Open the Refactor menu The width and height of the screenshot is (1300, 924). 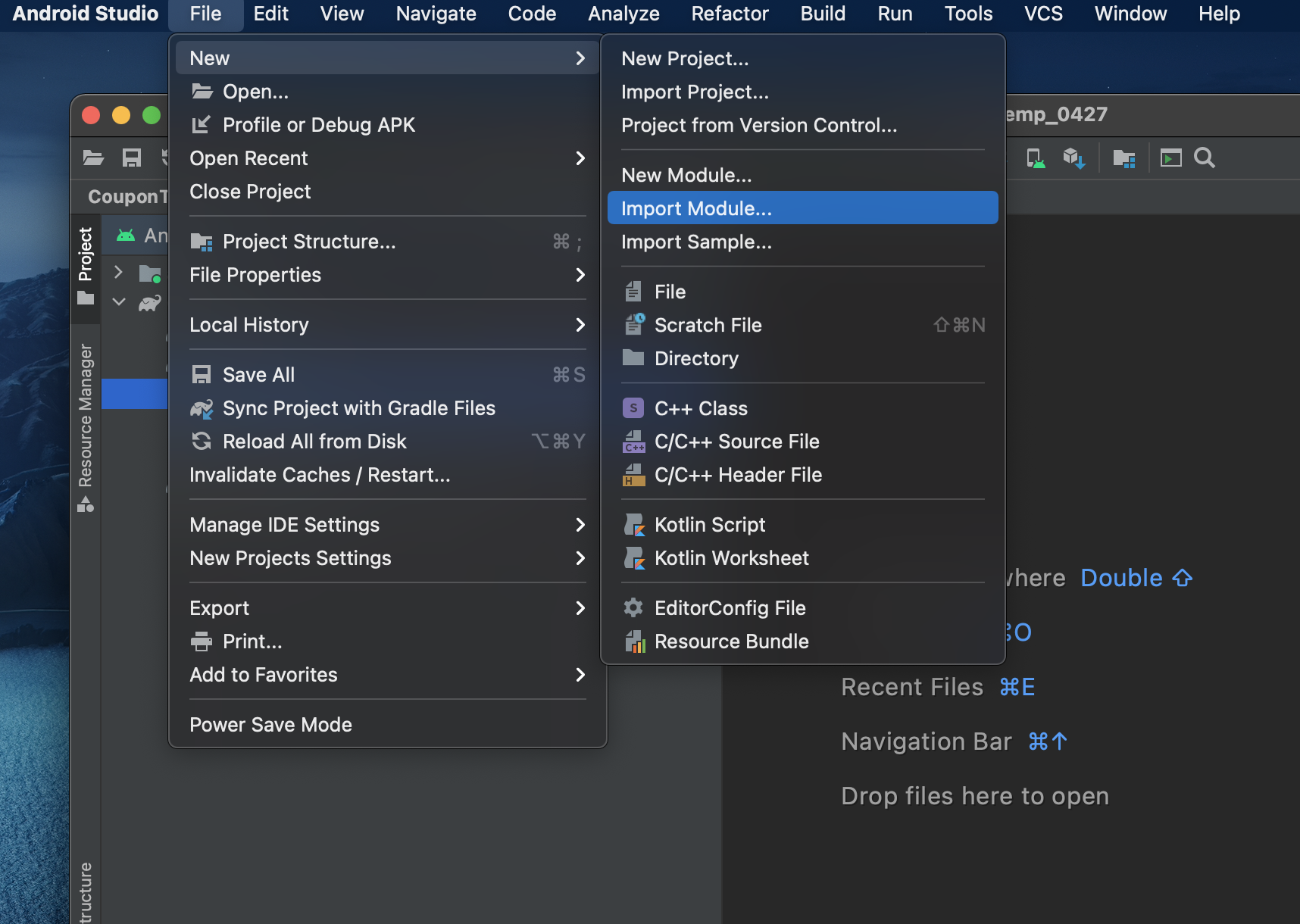pyautogui.click(x=729, y=14)
